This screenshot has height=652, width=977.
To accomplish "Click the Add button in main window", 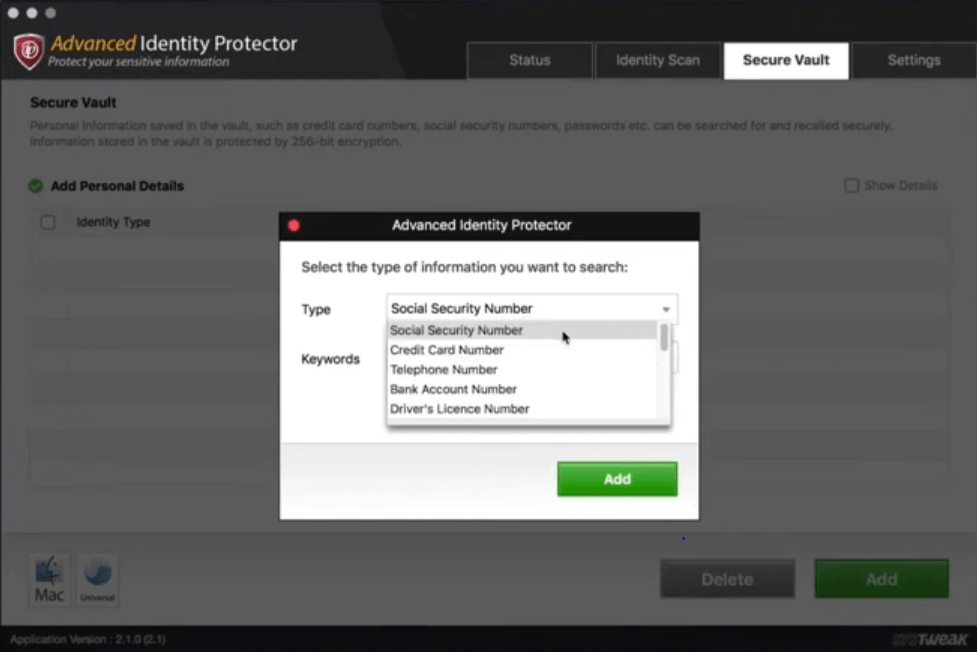I will [x=882, y=579].
